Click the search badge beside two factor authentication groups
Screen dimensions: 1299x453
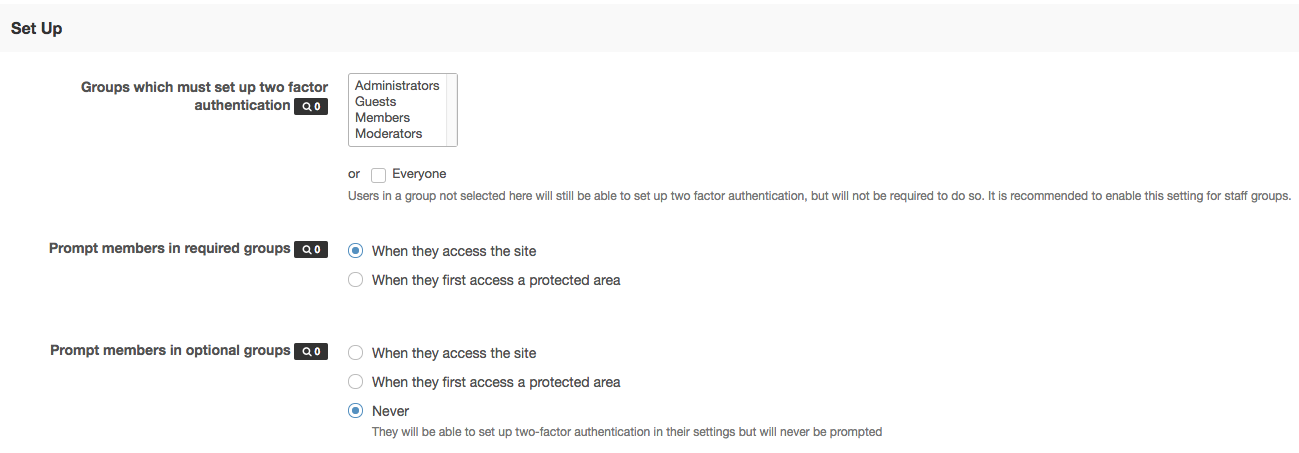tap(310, 106)
